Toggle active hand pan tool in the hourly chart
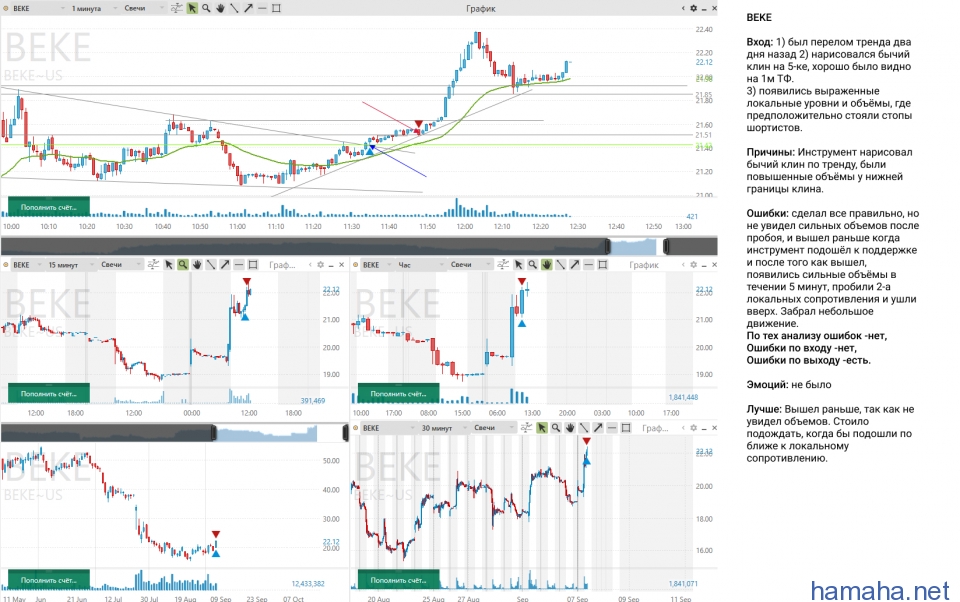Screen dimensions: 960x602 (x=547, y=265)
